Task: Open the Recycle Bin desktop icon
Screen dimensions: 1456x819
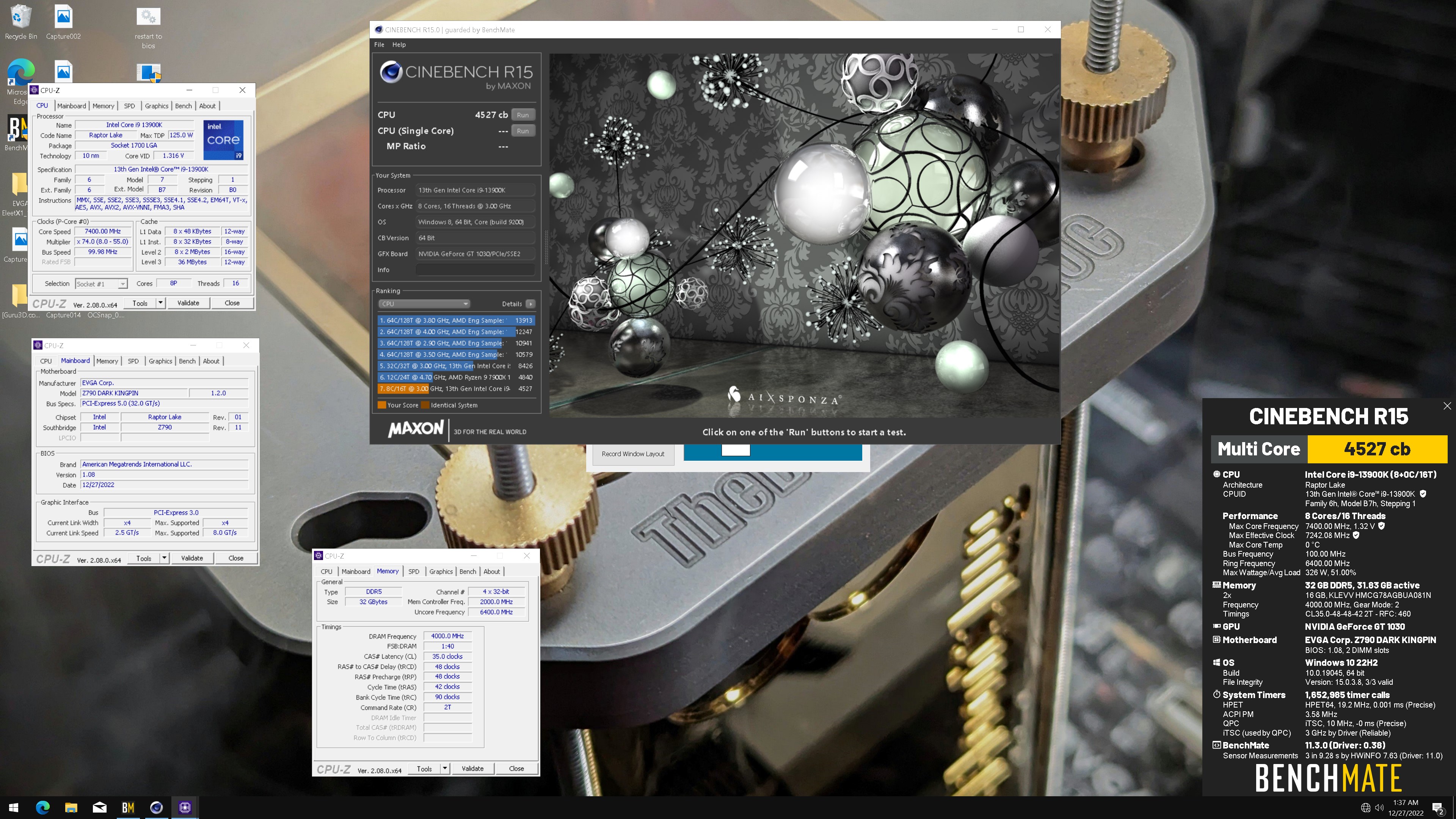Action: [21, 22]
